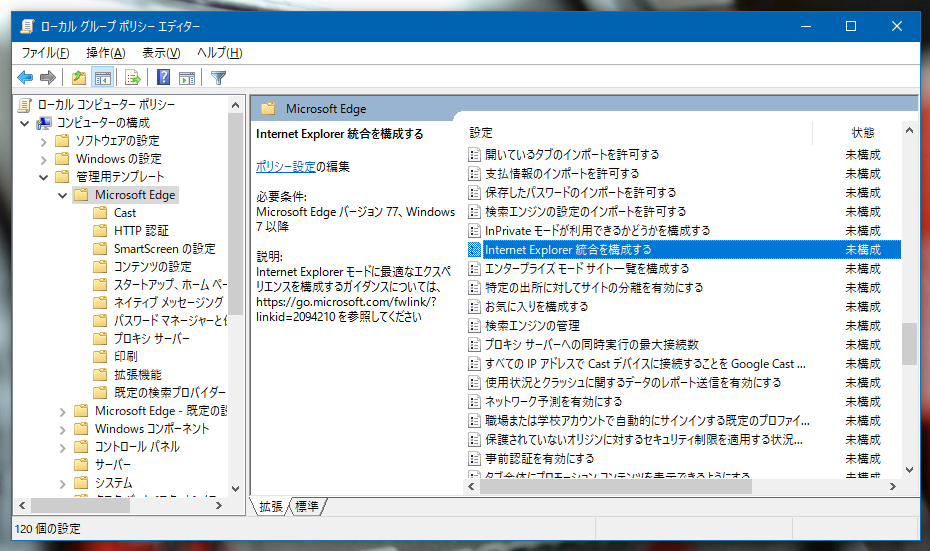
Task: Click the Filter funnel toolbar icon
Action: [218, 78]
